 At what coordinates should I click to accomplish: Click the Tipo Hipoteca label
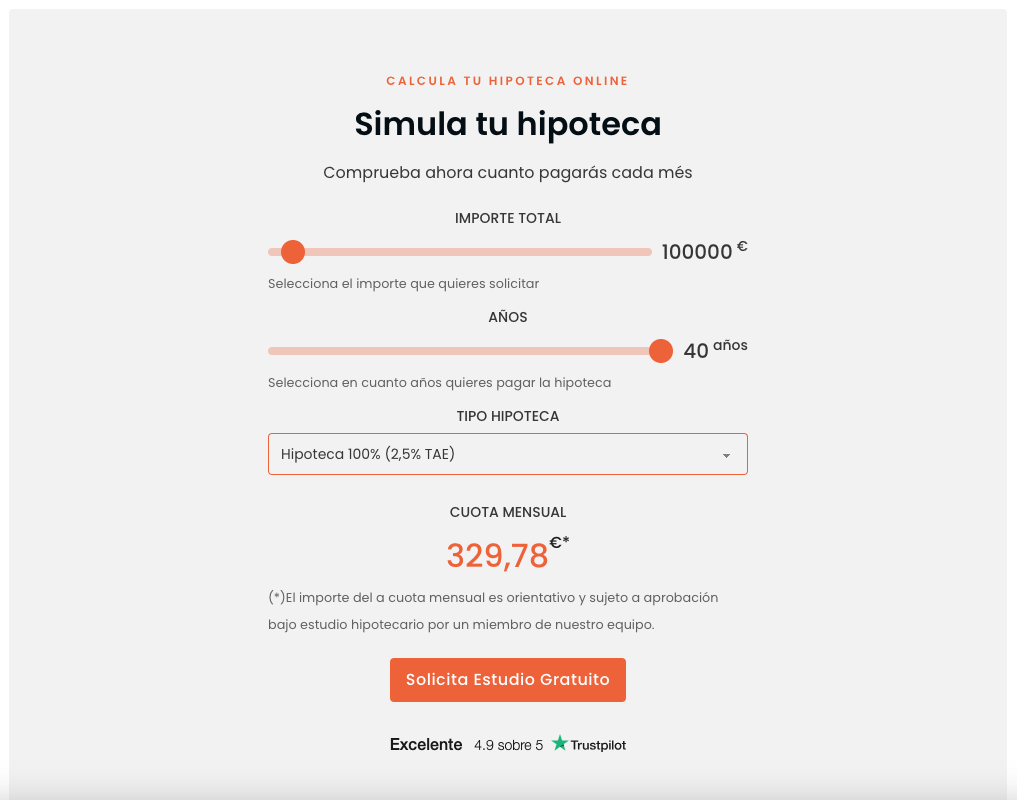click(x=508, y=416)
